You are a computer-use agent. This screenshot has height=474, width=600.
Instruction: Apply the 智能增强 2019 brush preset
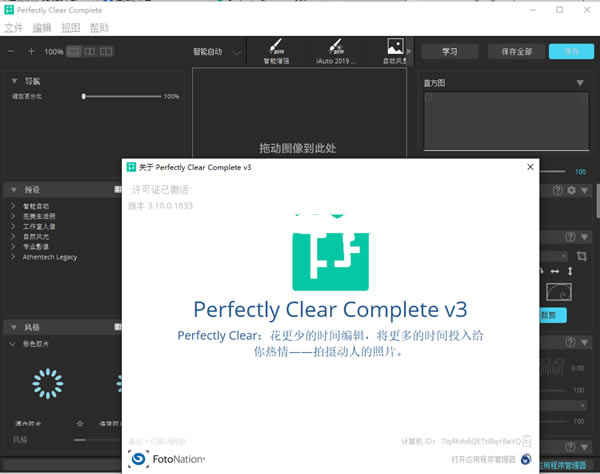click(x=276, y=51)
